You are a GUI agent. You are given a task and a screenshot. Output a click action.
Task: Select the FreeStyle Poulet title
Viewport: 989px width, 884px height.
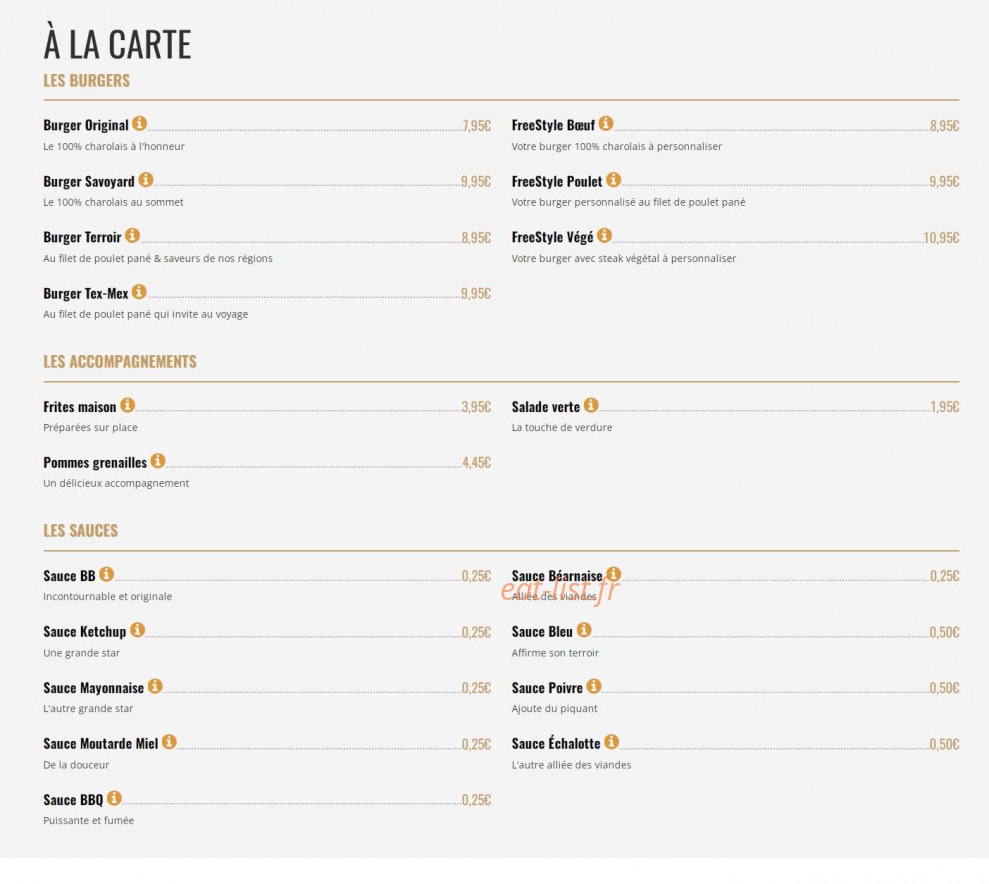[x=557, y=182]
